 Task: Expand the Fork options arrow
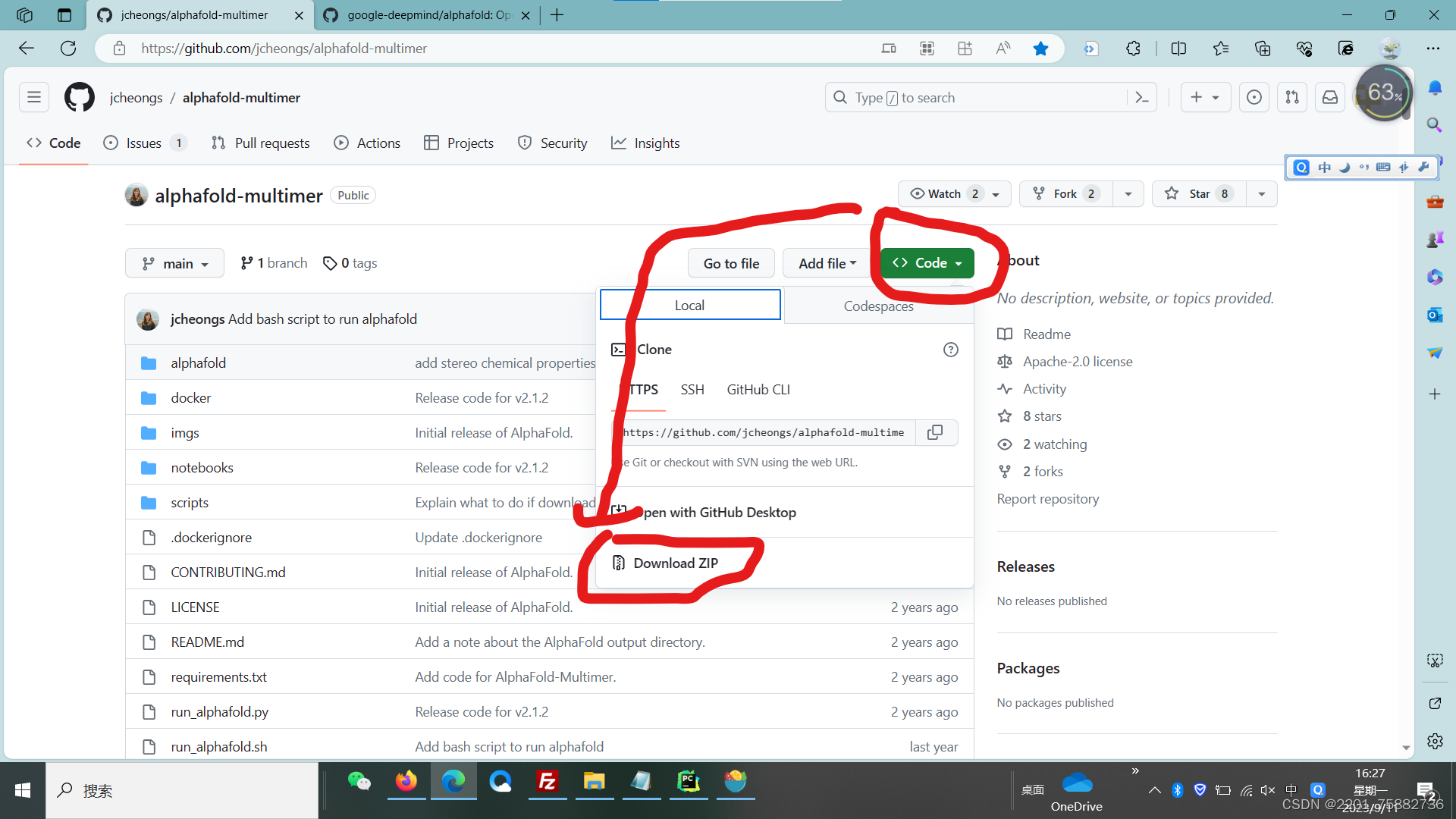coord(1128,194)
